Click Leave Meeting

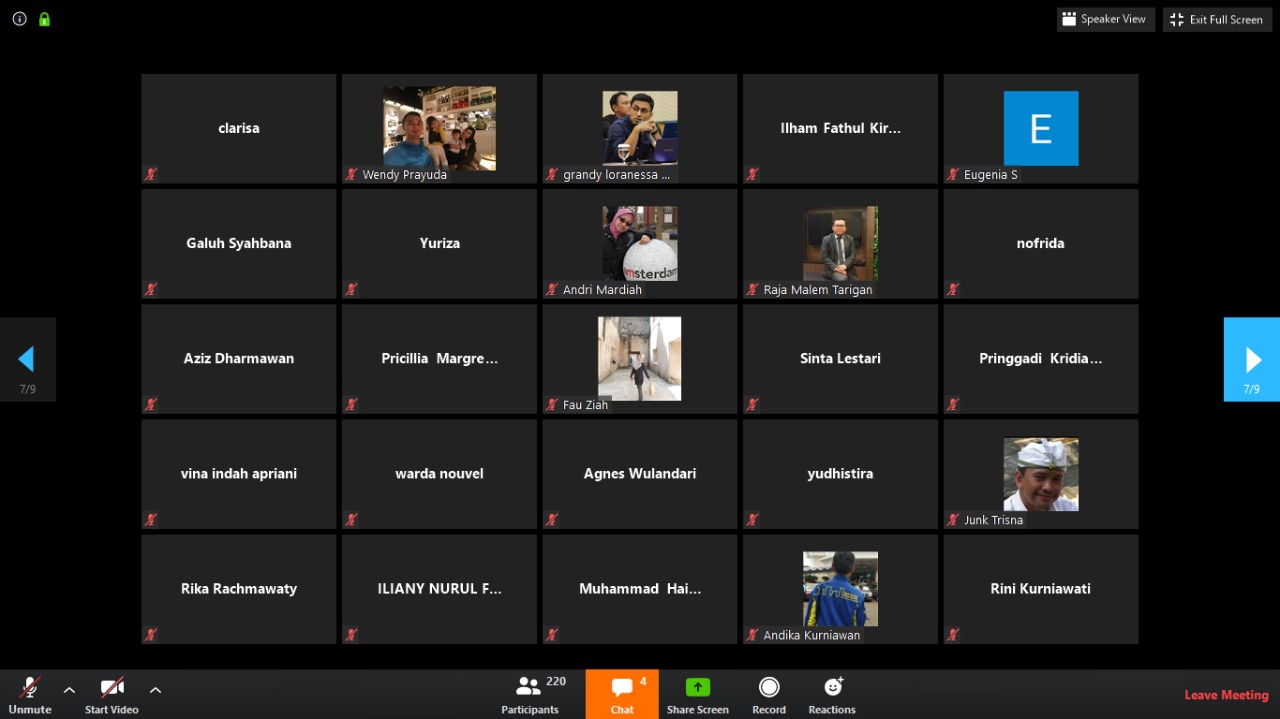click(1226, 695)
